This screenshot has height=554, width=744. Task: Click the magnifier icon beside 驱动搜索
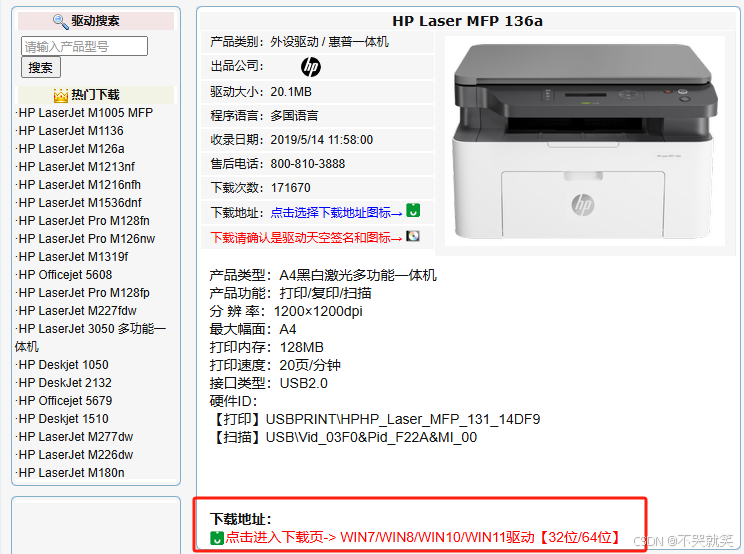[x=61, y=21]
